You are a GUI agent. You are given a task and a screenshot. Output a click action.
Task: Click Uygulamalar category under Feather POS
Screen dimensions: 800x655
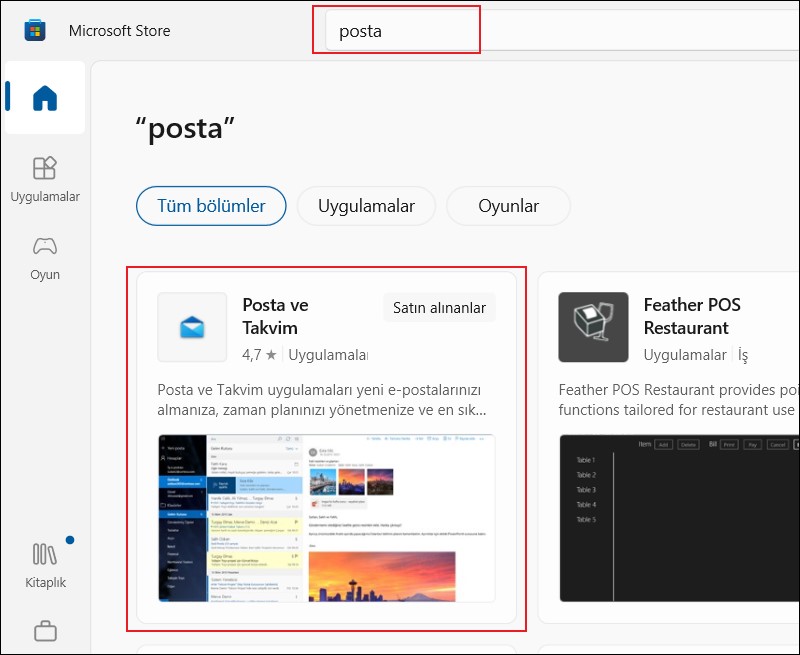tap(685, 355)
